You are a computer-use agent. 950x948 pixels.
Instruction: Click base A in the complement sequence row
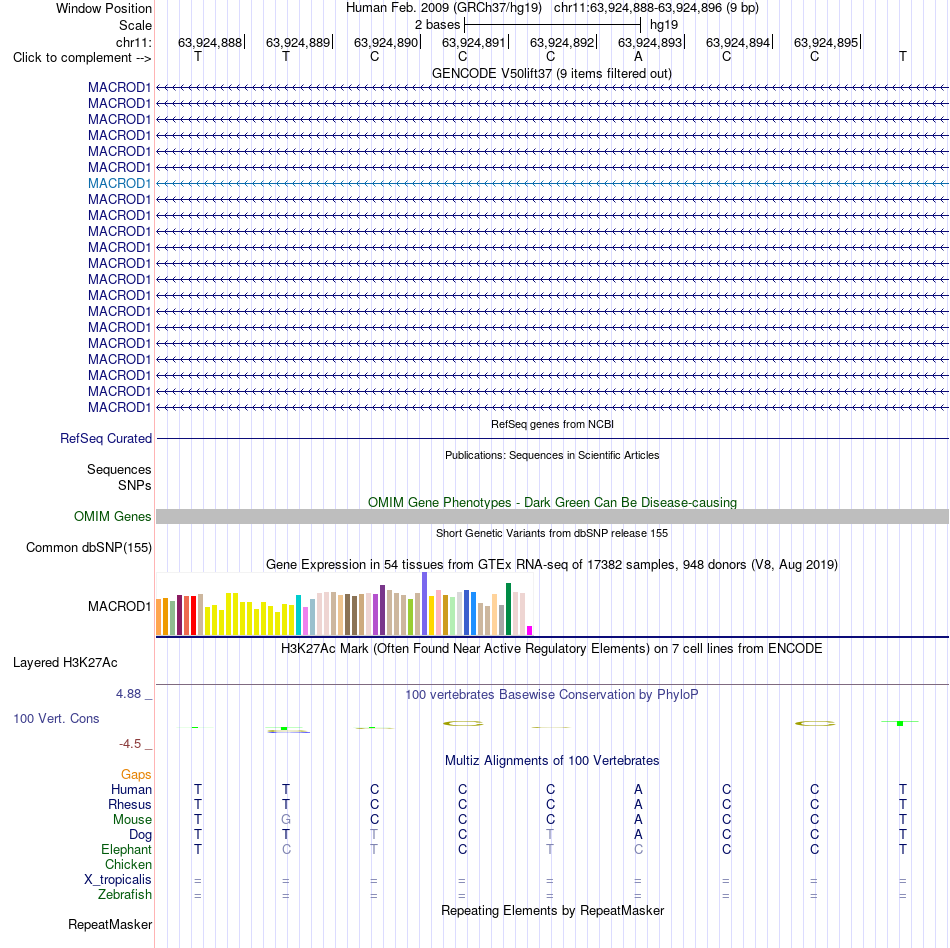pyautogui.click(x=638, y=56)
